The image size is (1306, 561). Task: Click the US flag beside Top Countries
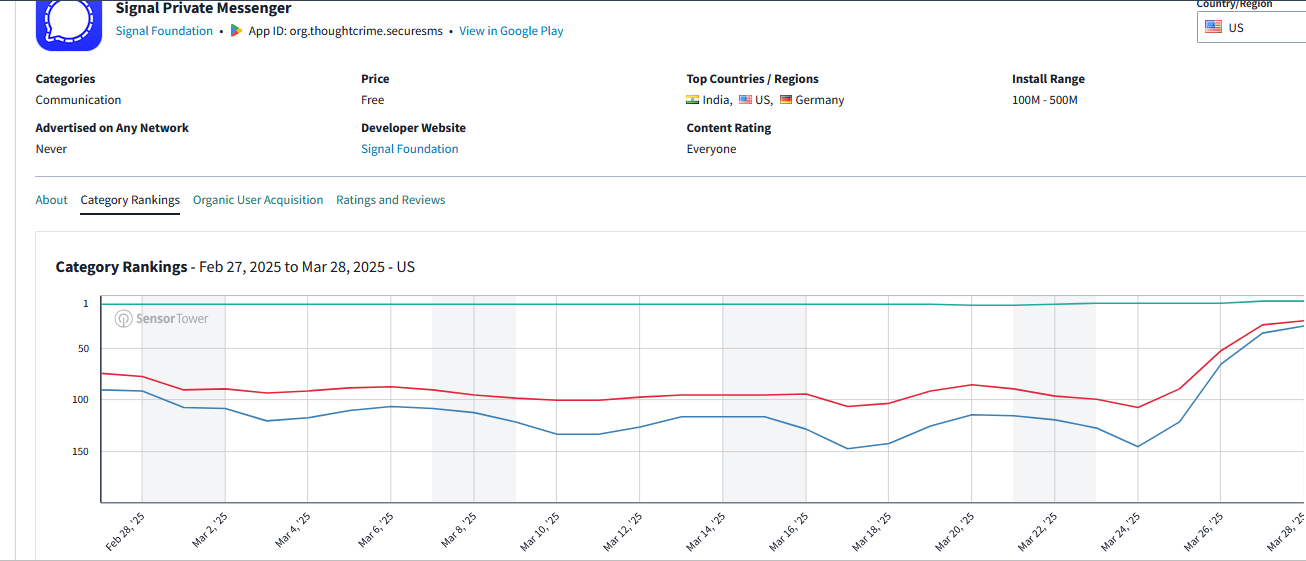[745, 100]
